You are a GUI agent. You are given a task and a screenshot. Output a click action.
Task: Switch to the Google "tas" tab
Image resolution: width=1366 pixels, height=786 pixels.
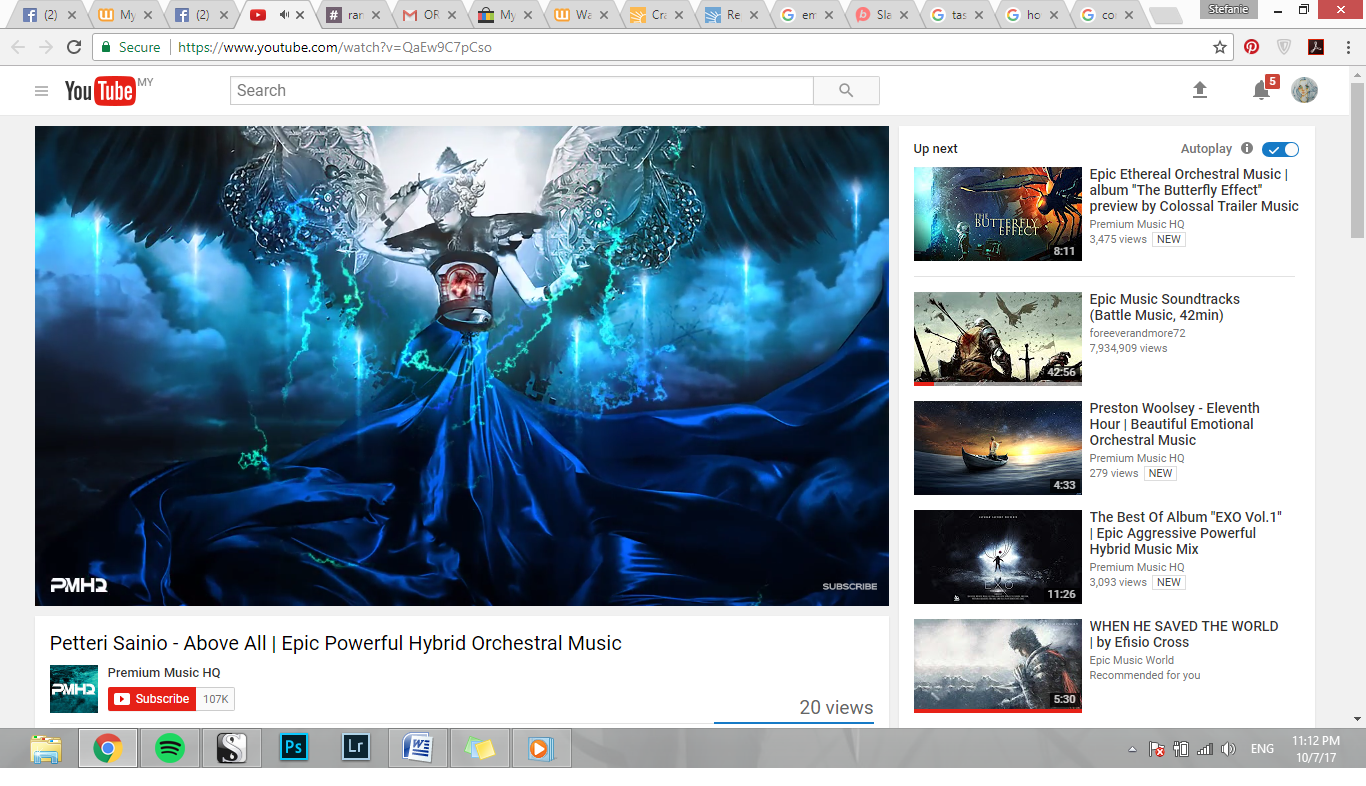[x=958, y=15]
